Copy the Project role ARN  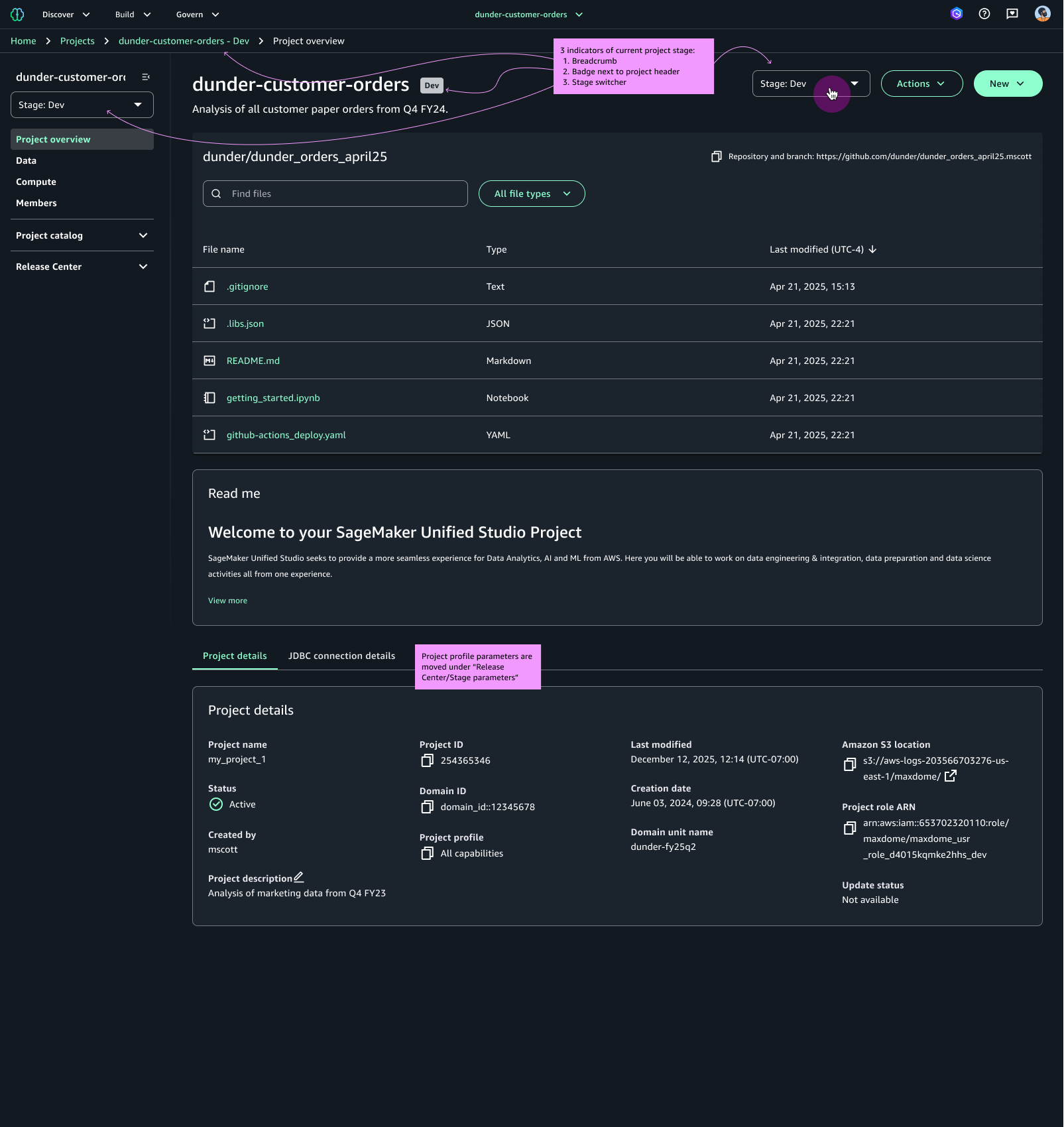pos(849,828)
